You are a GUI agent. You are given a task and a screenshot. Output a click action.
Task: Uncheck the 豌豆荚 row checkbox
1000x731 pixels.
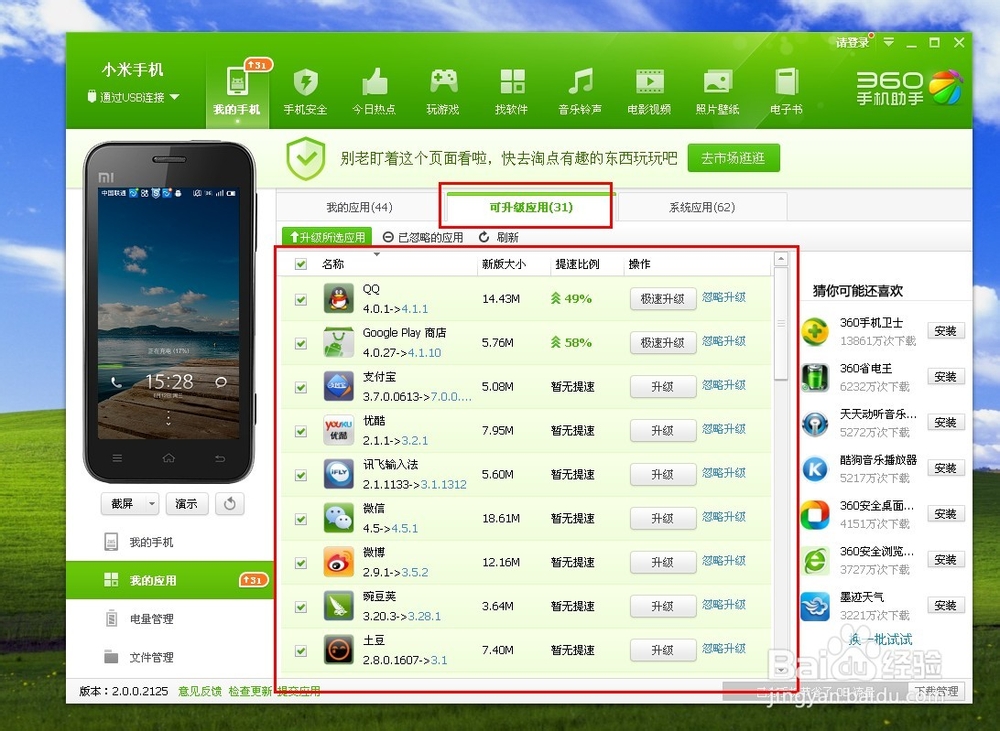[301, 607]
